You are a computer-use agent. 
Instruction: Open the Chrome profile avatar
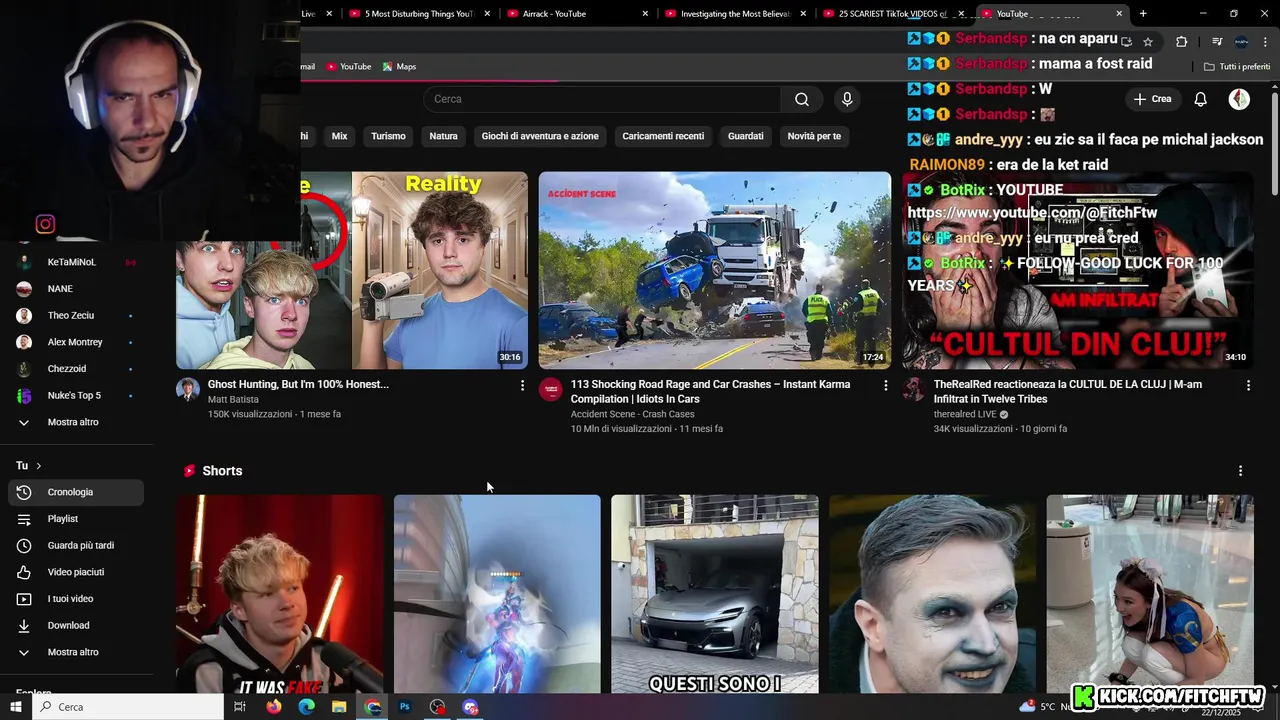point(1241,41)
